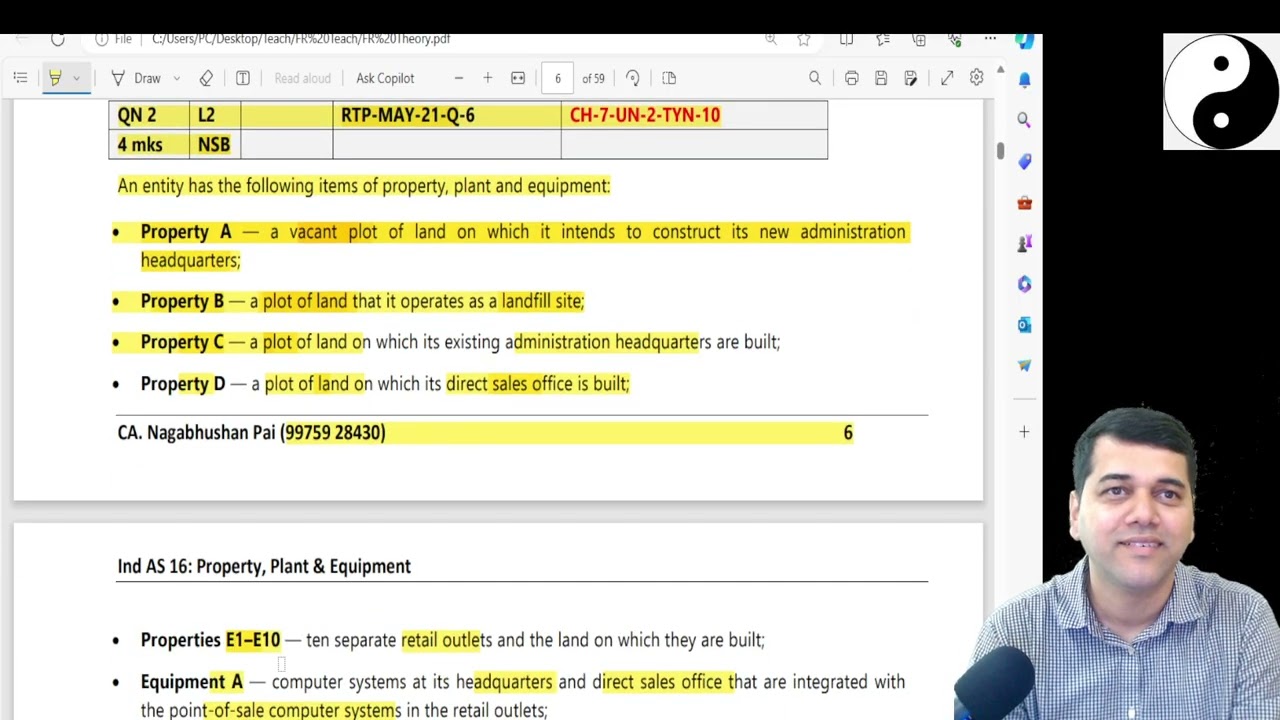Save as a new PDF copy

[x=911, y=78]
